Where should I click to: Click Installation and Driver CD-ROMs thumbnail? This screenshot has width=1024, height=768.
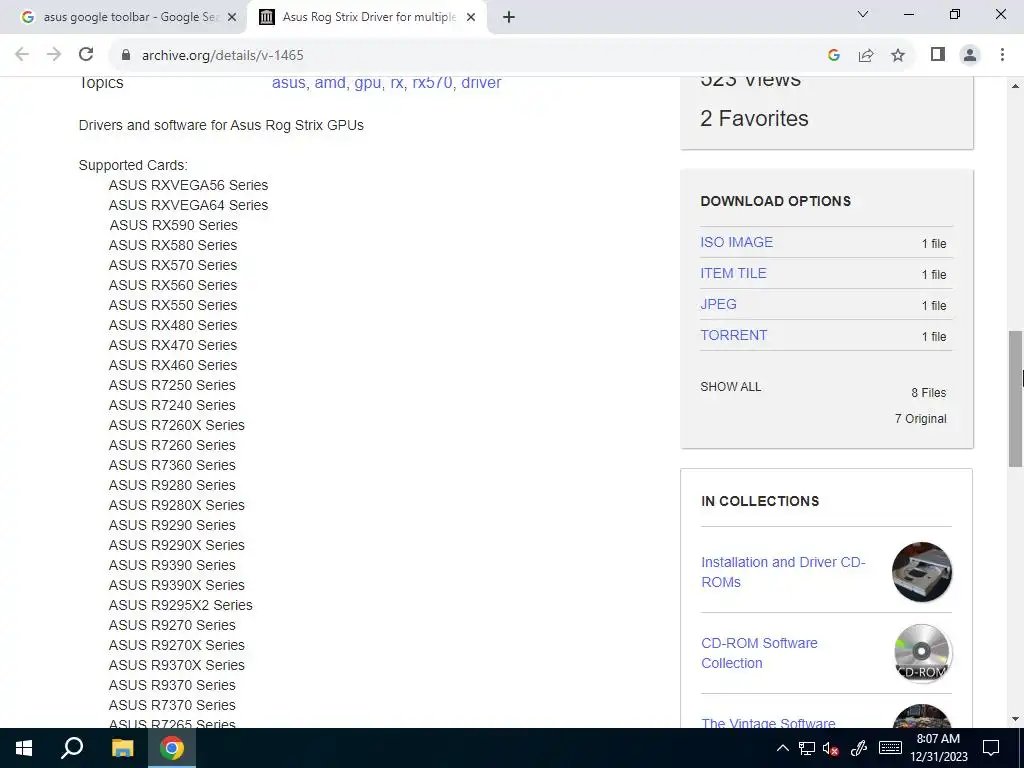pyautogui.click(x=922, y=572)
